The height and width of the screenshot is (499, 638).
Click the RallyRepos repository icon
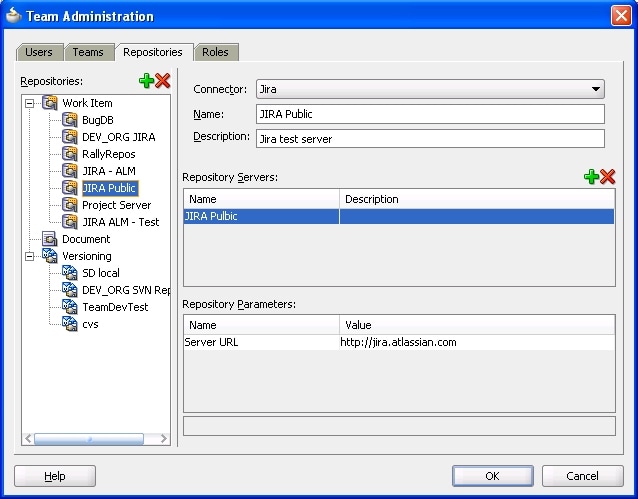click(70, 154)
